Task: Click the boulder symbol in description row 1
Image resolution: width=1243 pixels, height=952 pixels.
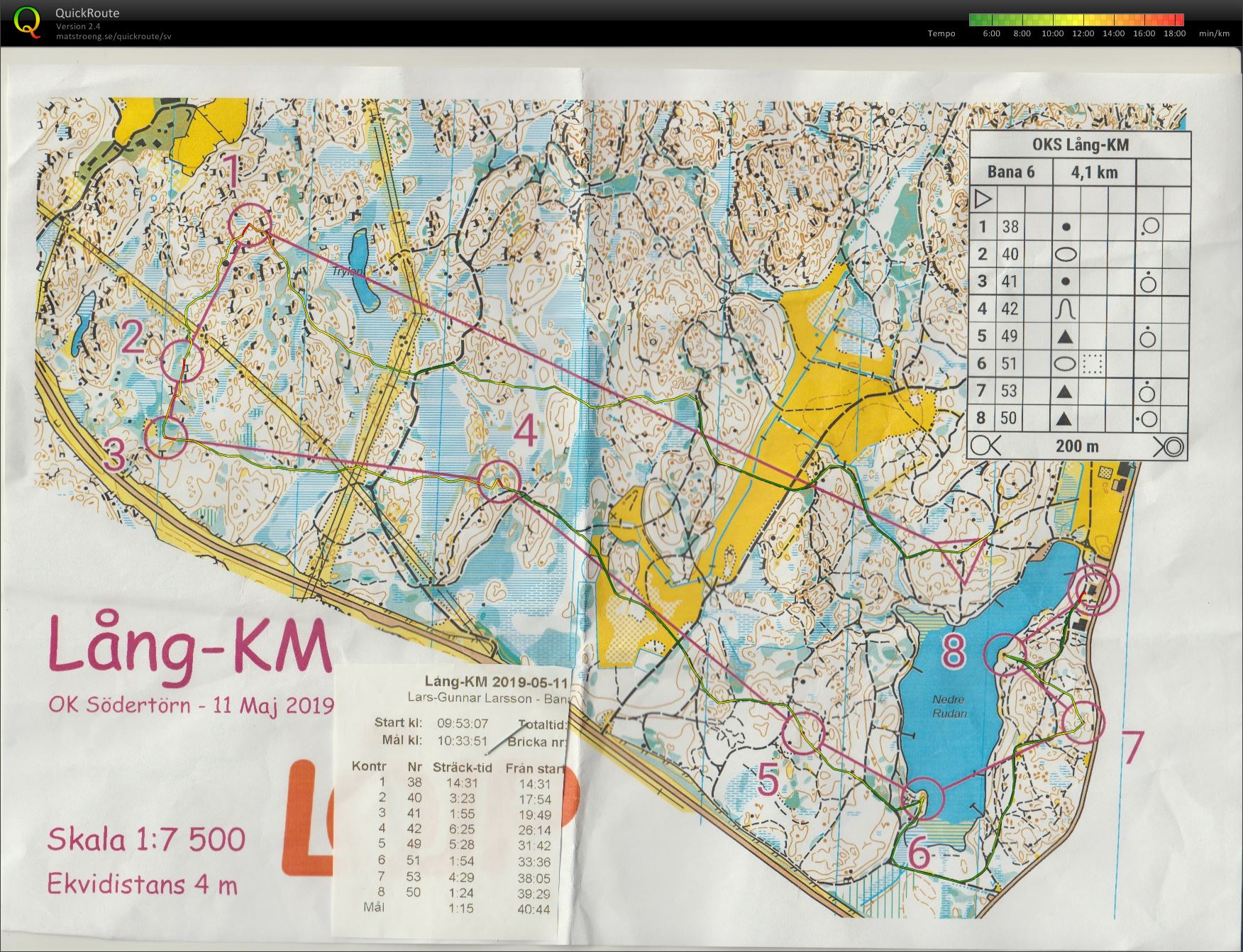Action: point(1066,227)
